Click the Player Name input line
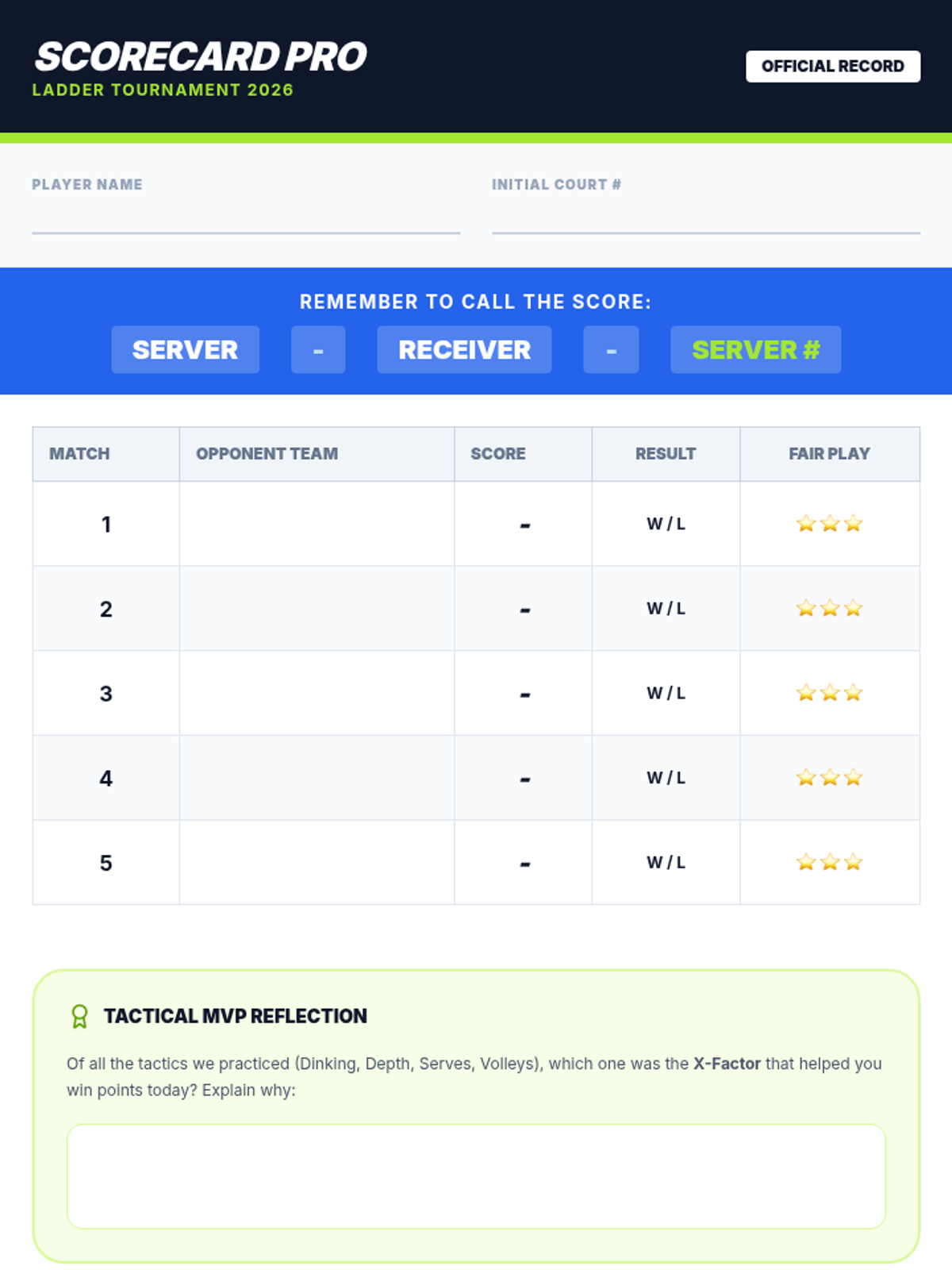 [x=246, y=218]
